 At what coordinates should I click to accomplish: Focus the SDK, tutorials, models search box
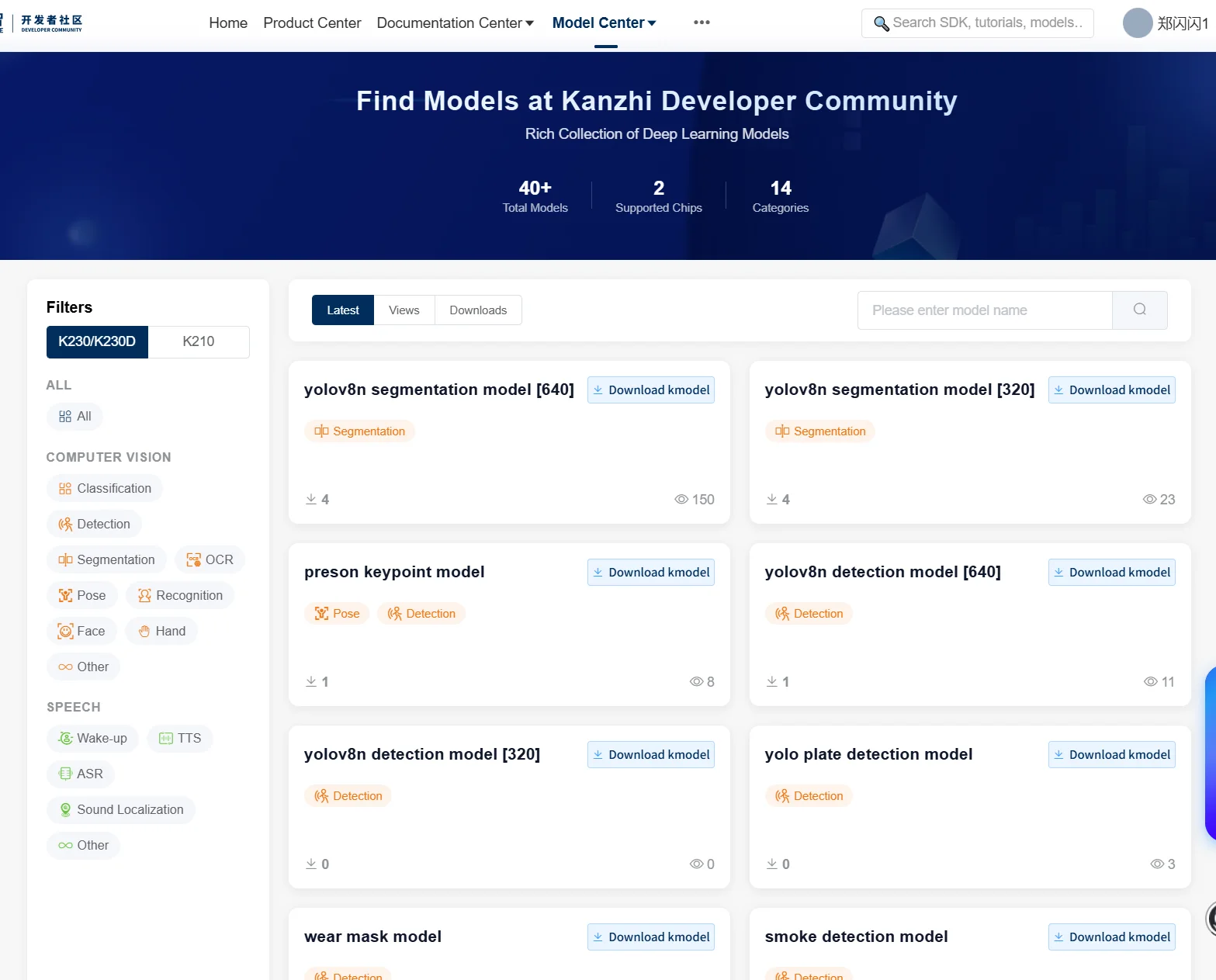pyautogui.click(x=978, y=23)
